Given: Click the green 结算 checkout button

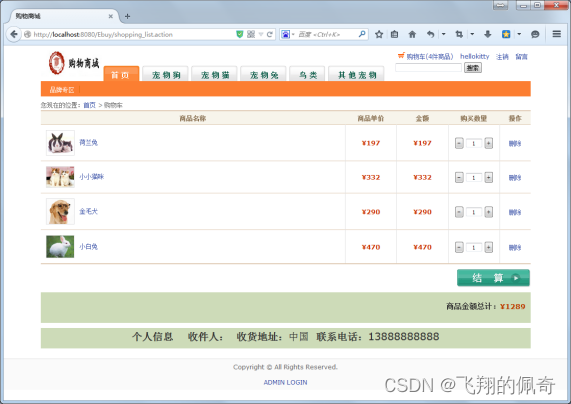Looking at the screenshot, I should pos(493,278).
